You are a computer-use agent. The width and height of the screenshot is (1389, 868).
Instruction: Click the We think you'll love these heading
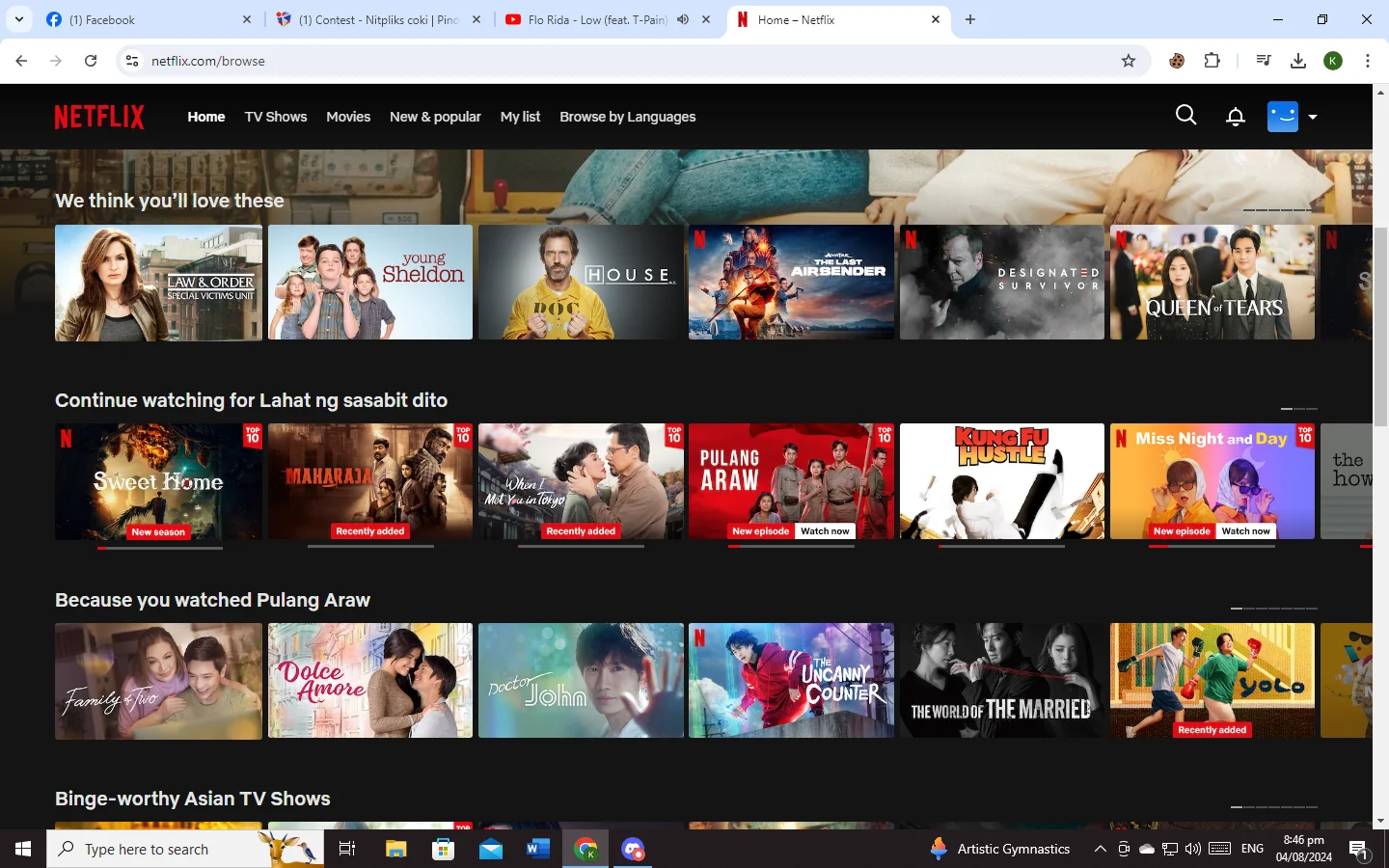click(170, 201)
